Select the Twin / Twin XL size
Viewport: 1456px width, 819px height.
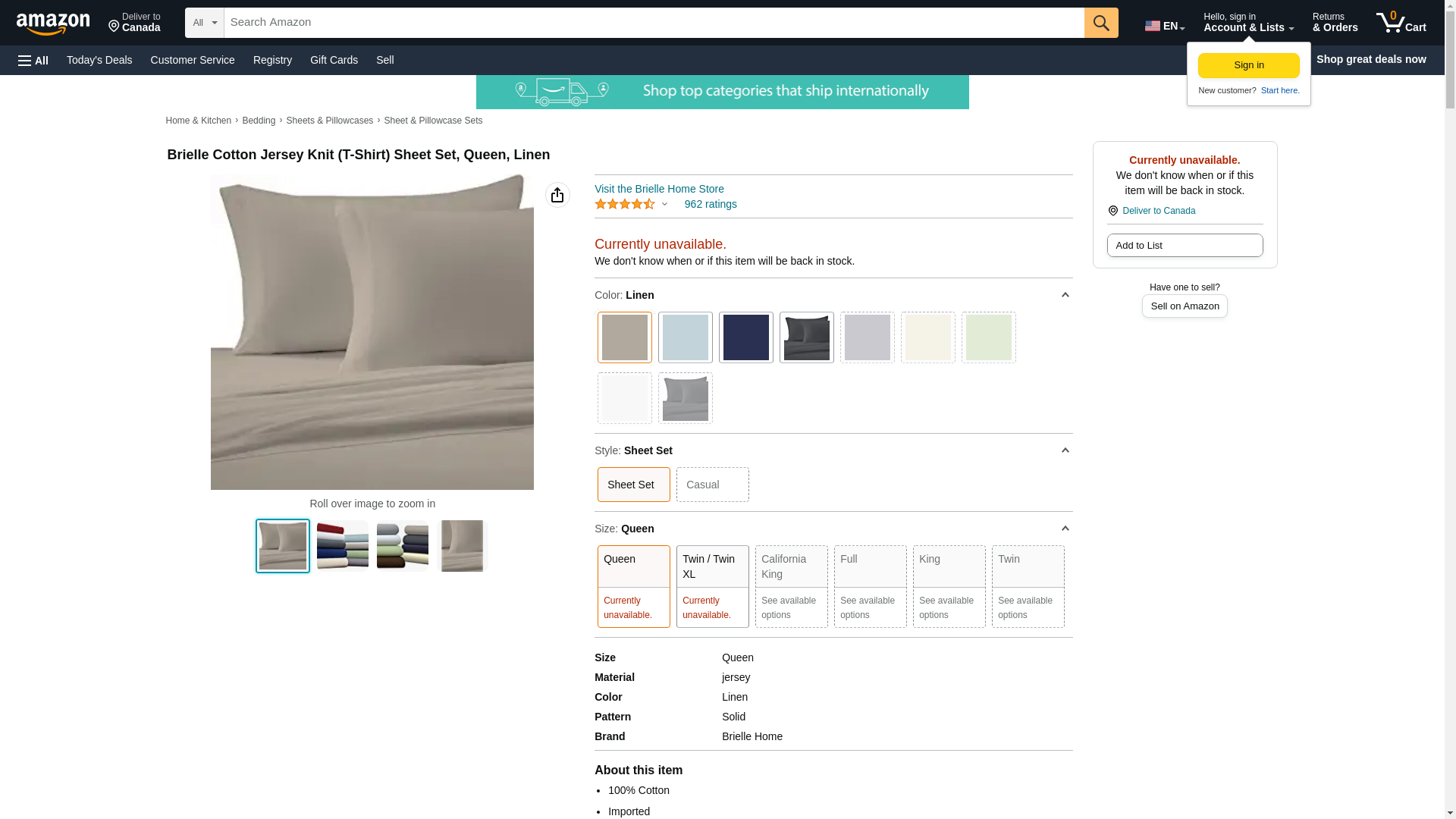coord(712,585)
